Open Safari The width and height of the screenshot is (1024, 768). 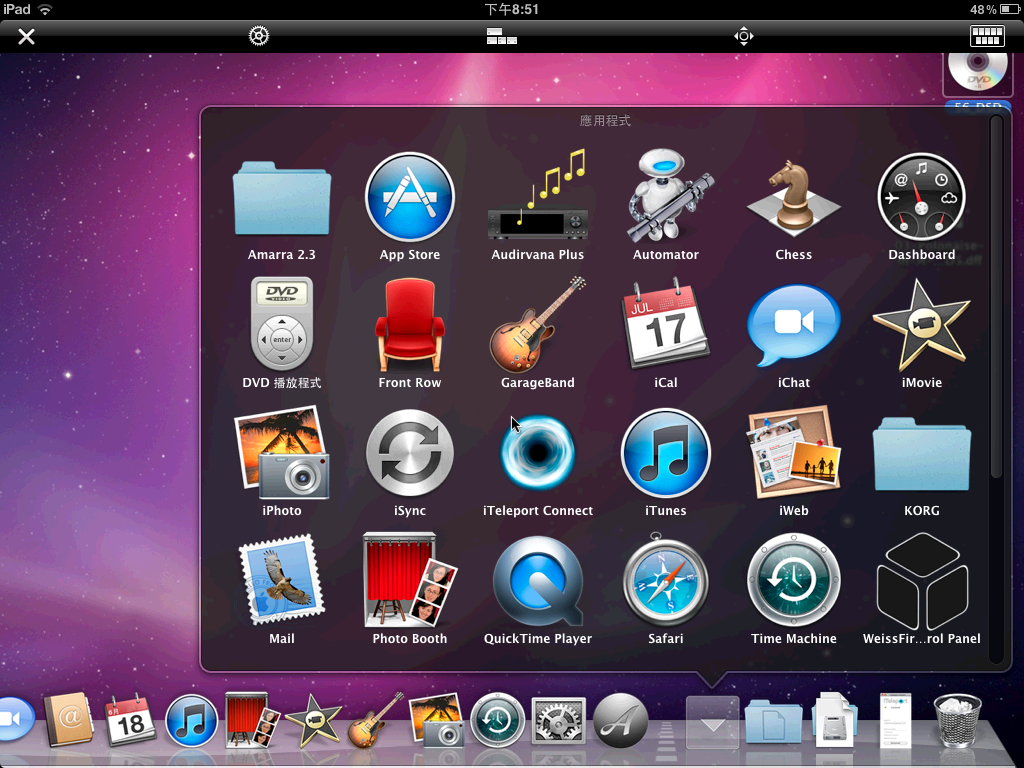coord(665,580)
